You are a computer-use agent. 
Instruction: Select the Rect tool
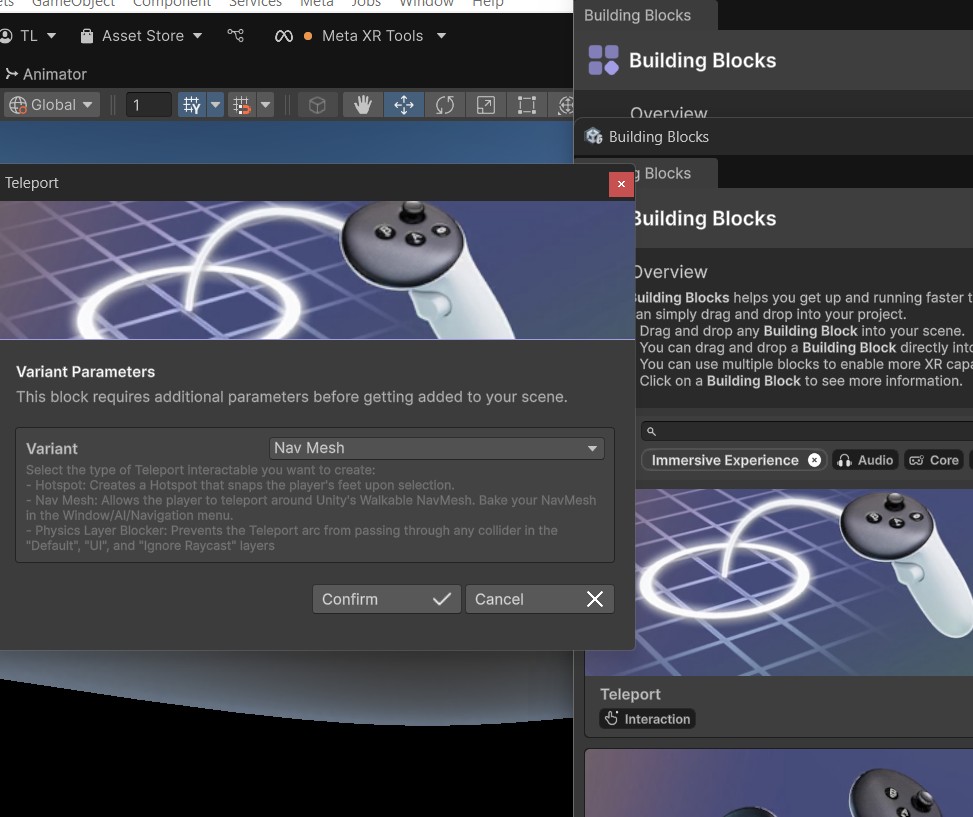point(527,105)
